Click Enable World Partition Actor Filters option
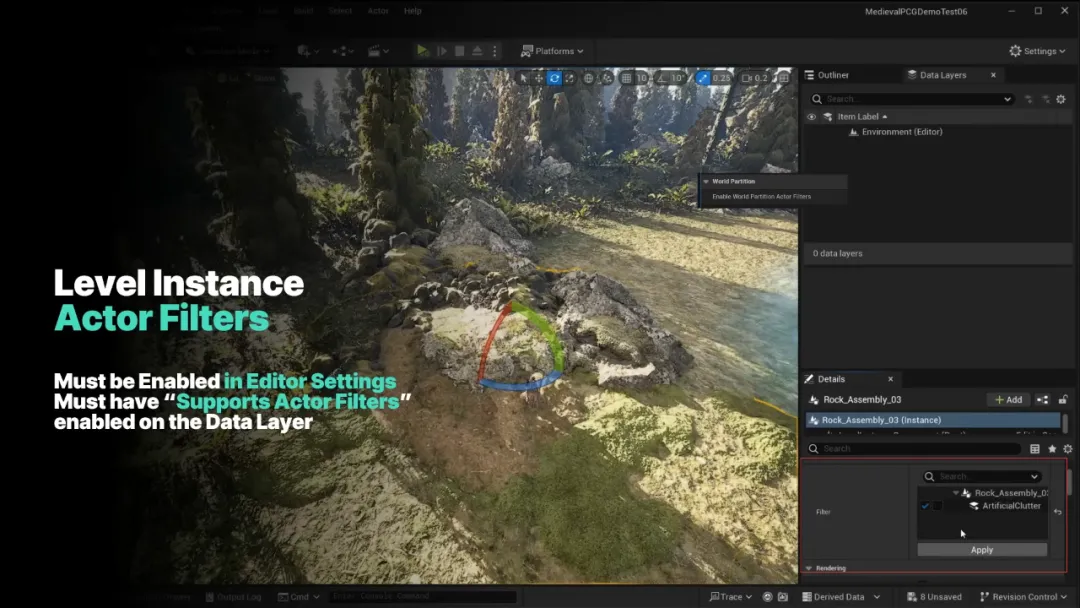 [762, 196]
